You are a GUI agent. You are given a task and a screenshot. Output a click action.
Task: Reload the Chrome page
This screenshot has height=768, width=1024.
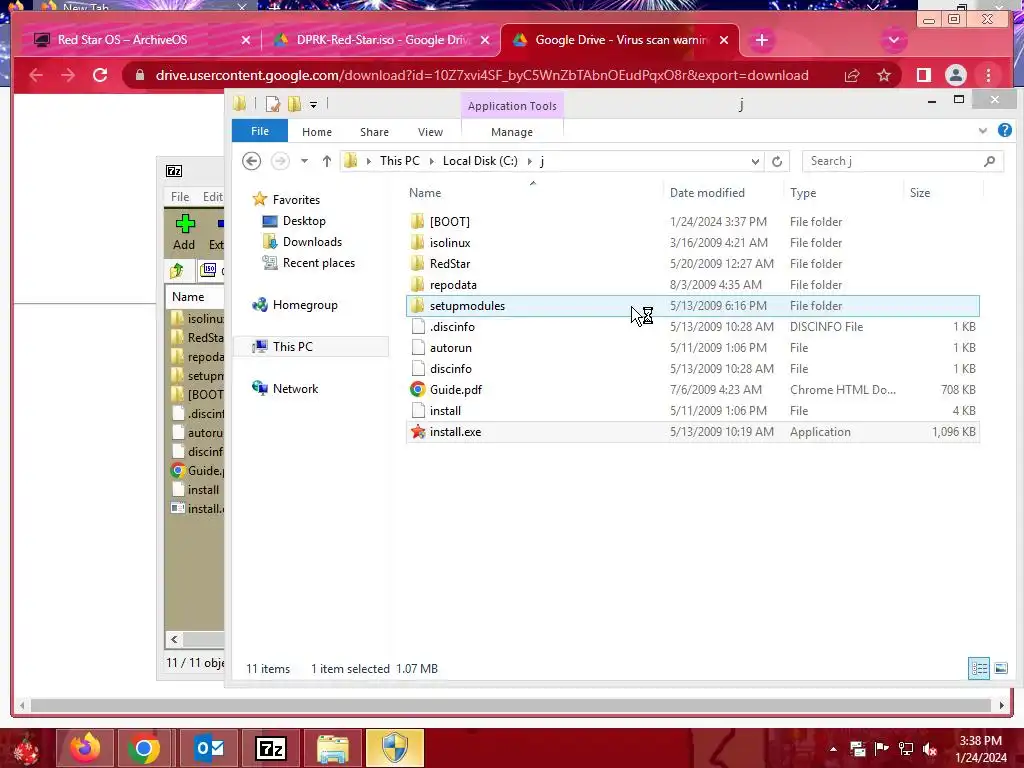click(x=100, y=75)
